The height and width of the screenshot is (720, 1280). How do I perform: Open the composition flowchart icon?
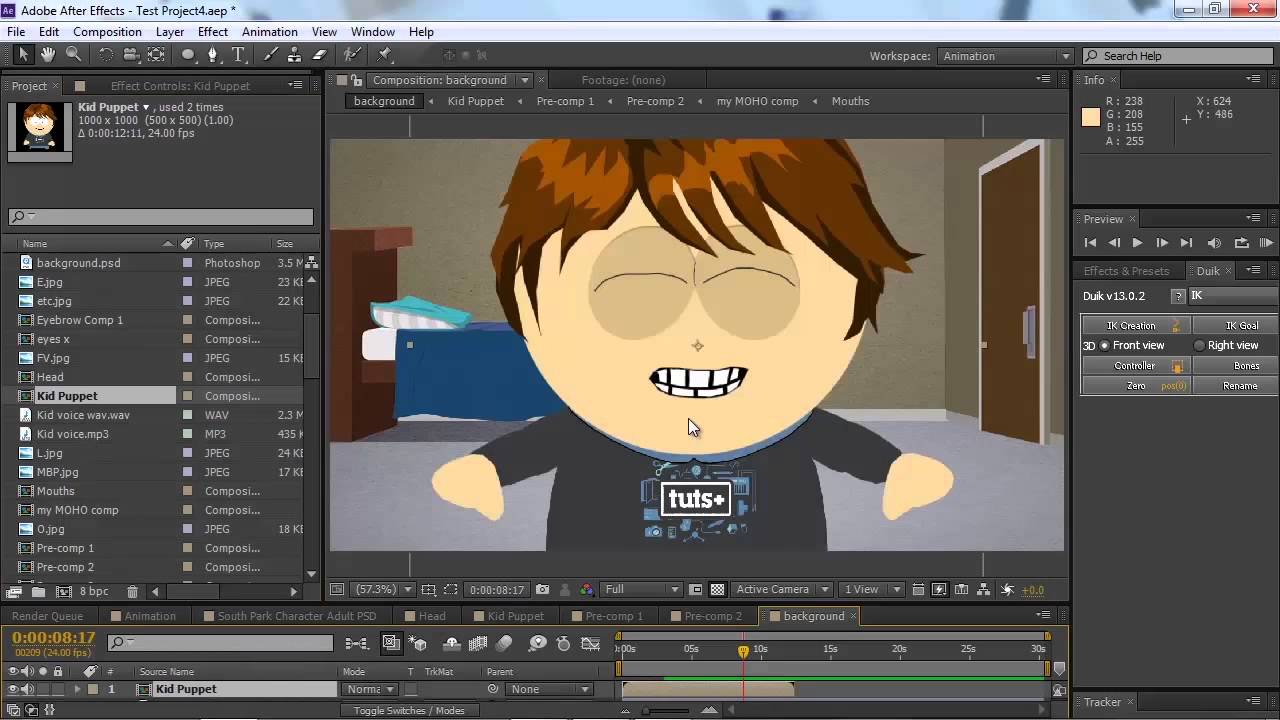(x=984, y=590)
